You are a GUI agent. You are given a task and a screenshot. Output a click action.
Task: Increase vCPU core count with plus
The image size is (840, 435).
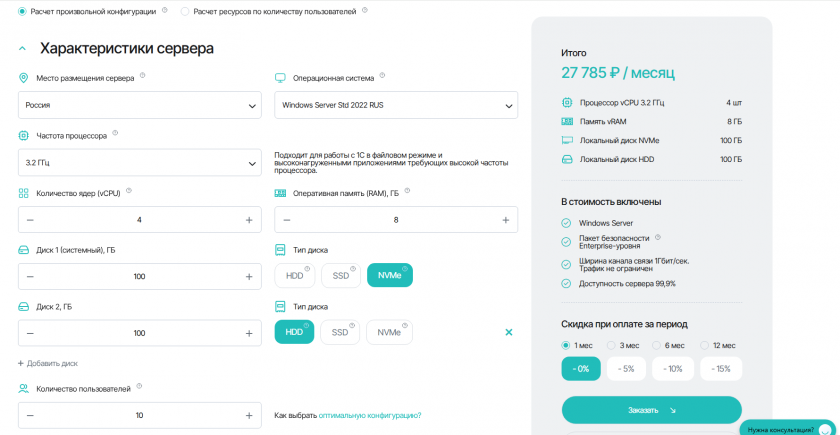[x=249, y=220]
